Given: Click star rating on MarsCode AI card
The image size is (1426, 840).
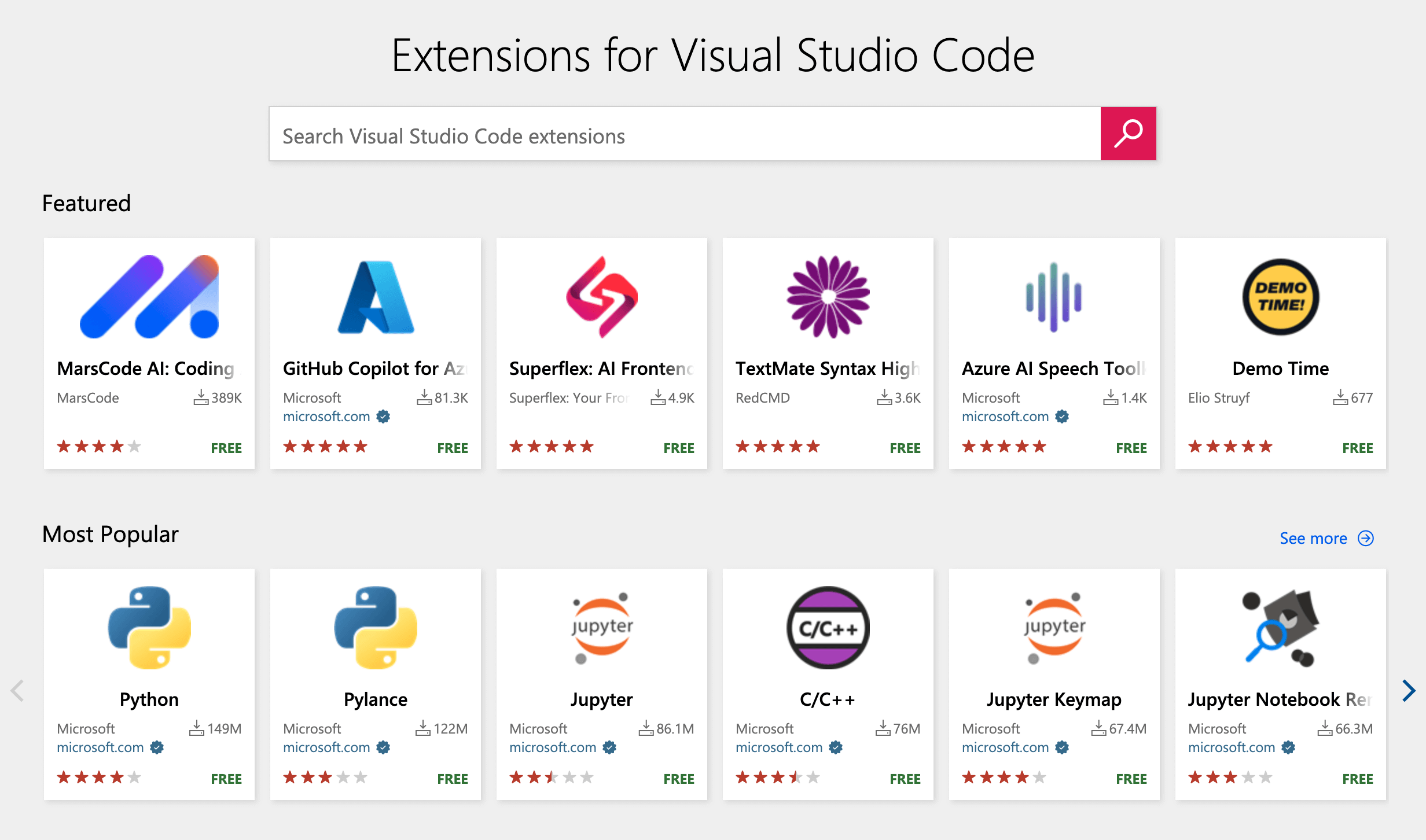Looking at the screenshot, I should (x=99, y=447).
